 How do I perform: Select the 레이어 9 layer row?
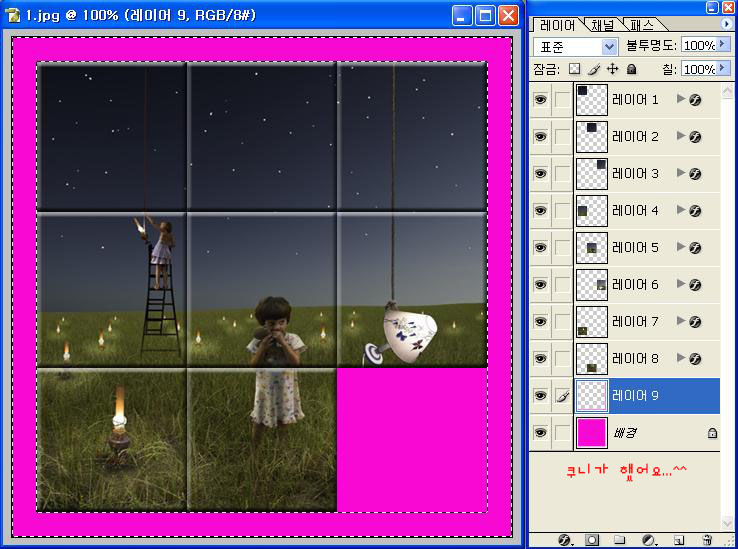[625, 396]
